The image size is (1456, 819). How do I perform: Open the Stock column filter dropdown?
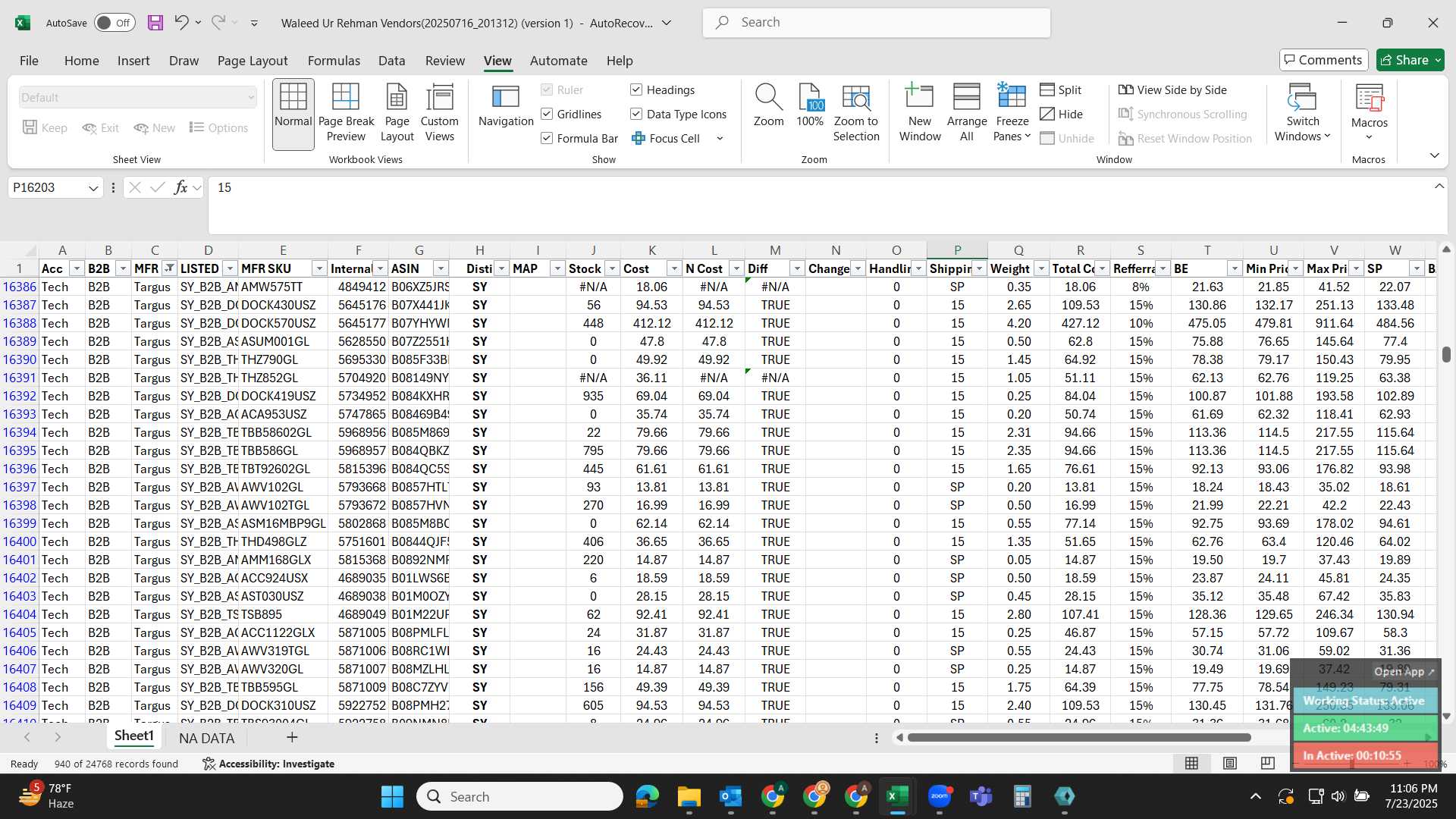coord(612,268)
